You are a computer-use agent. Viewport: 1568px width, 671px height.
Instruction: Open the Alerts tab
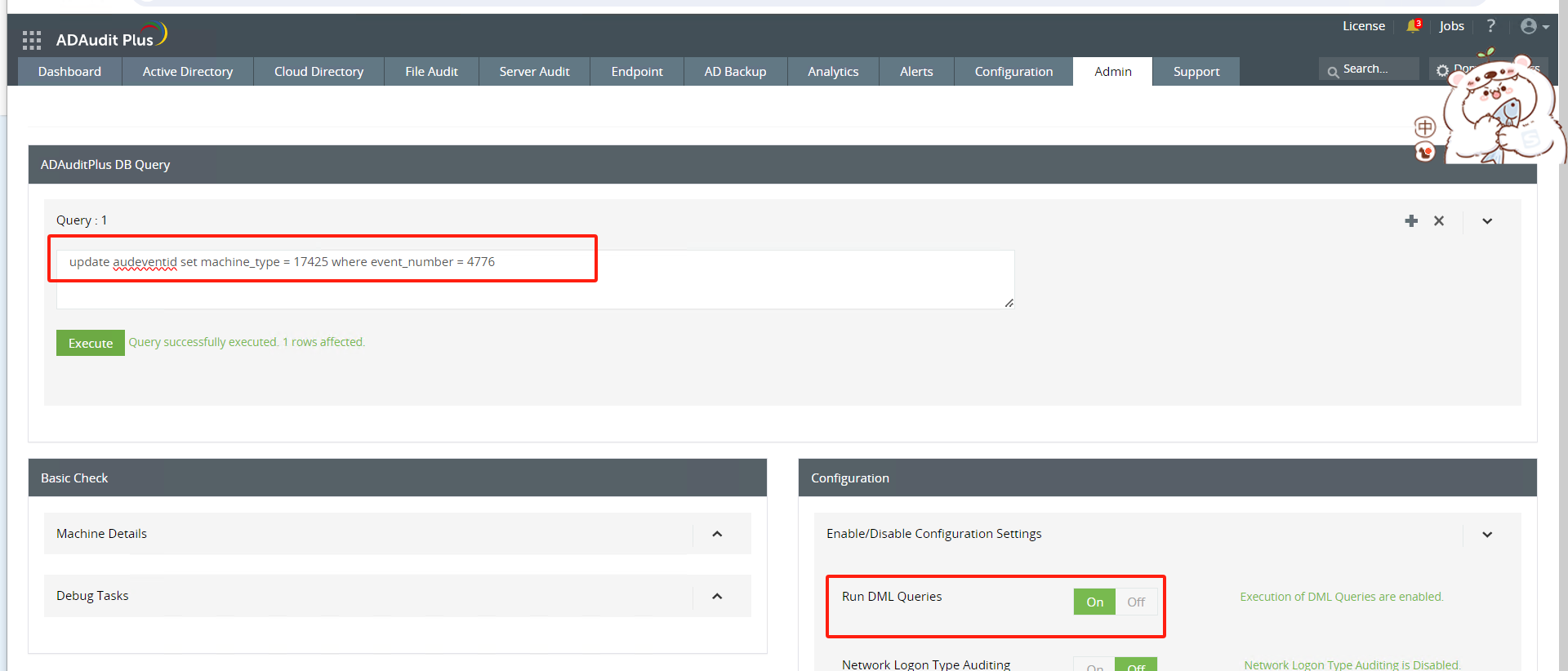(916, 71)
